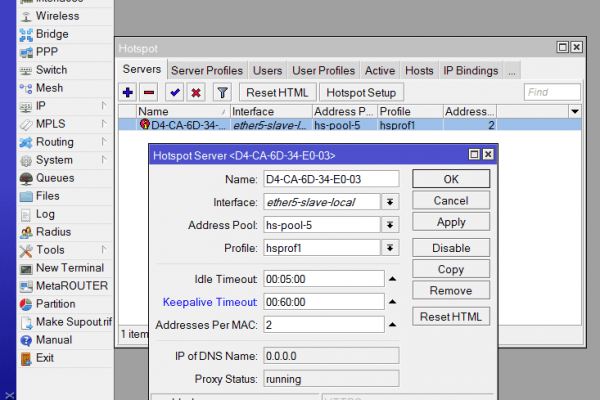Remove selected server with minus icon
The width and height of the screenshot is (600, 400).
(x=149, y=92)
